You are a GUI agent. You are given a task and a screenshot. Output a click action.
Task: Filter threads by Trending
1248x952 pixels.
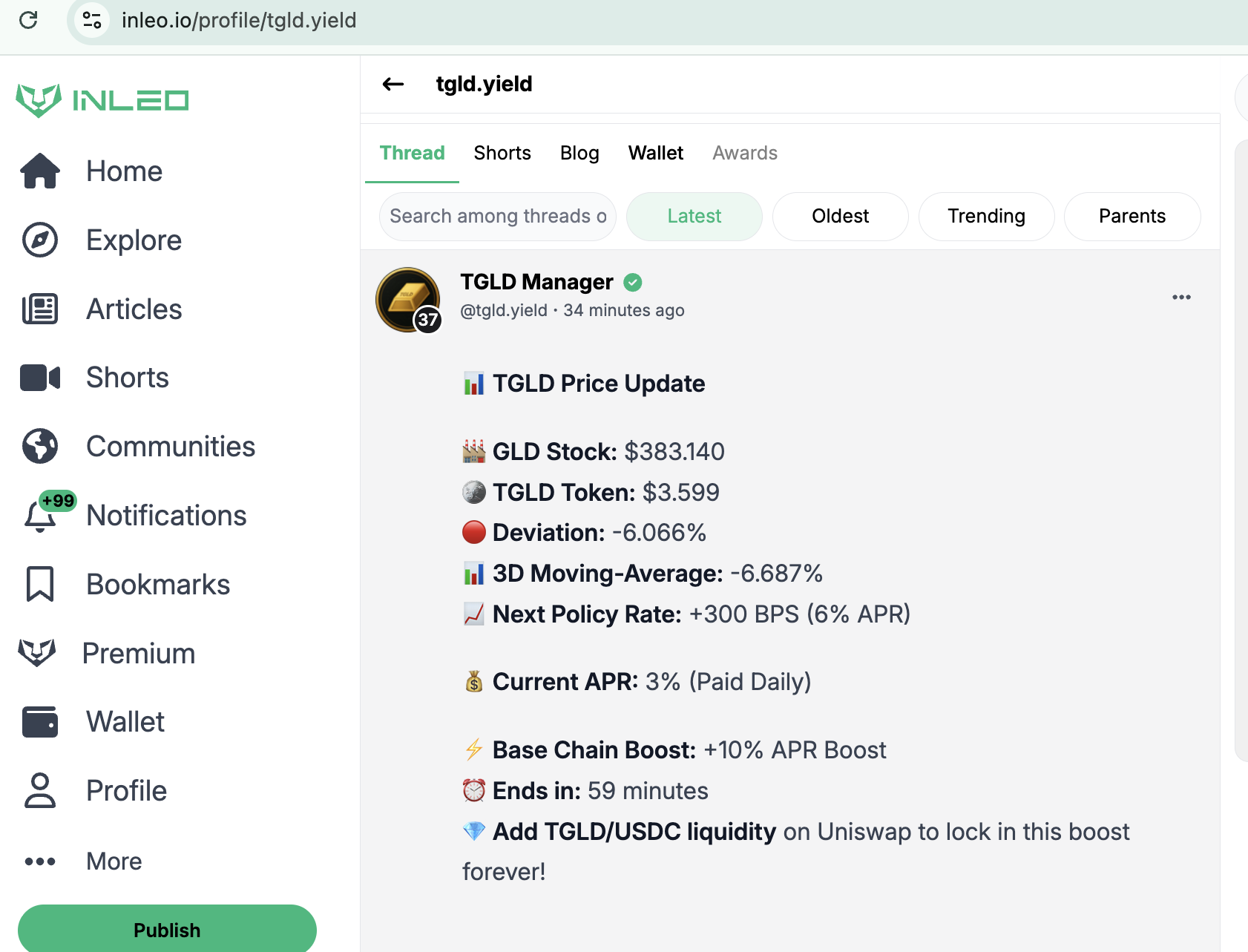coord(986,217)
